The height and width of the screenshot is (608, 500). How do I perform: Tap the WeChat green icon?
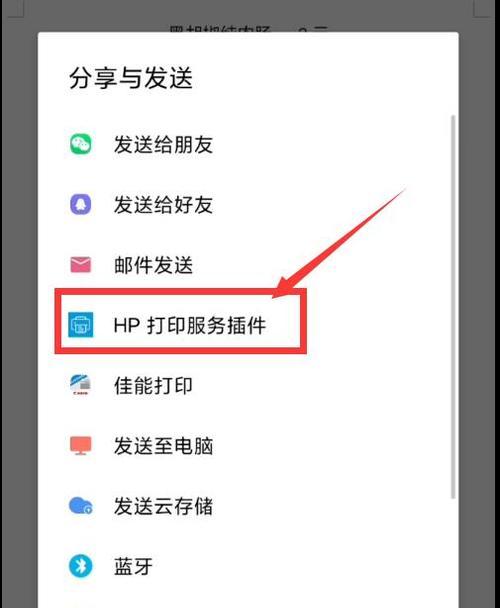coord(80,144)
